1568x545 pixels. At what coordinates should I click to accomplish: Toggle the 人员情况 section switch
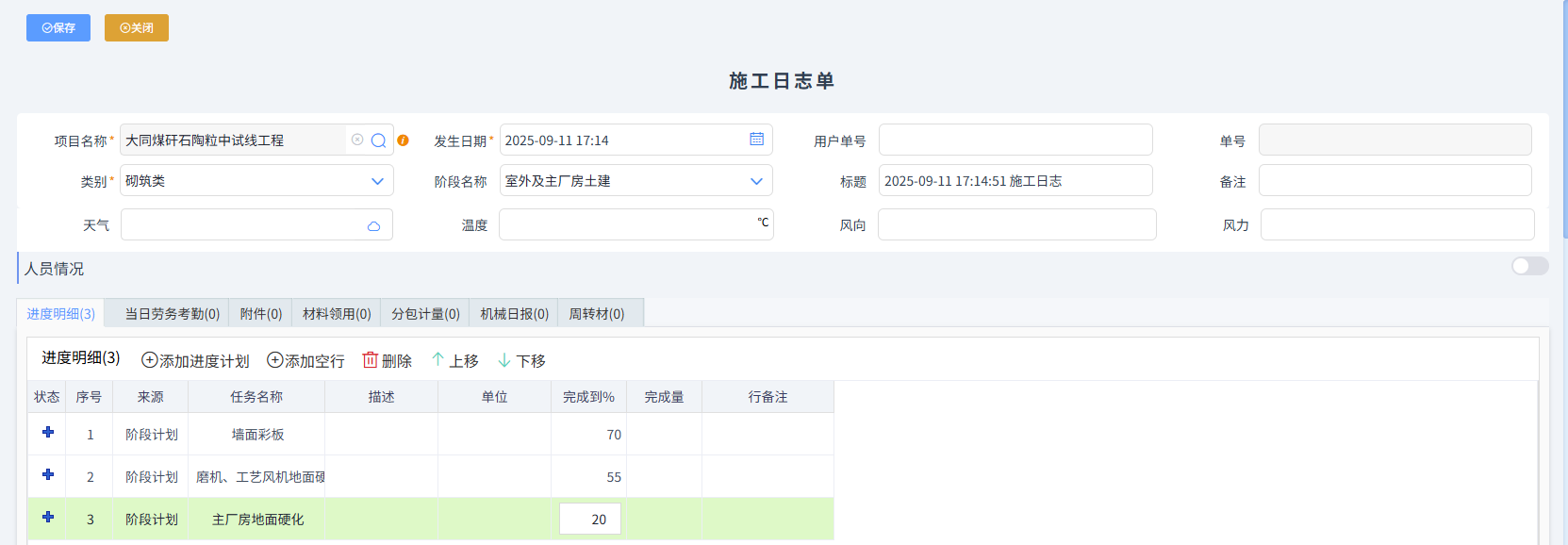[x=1529, y=266]
